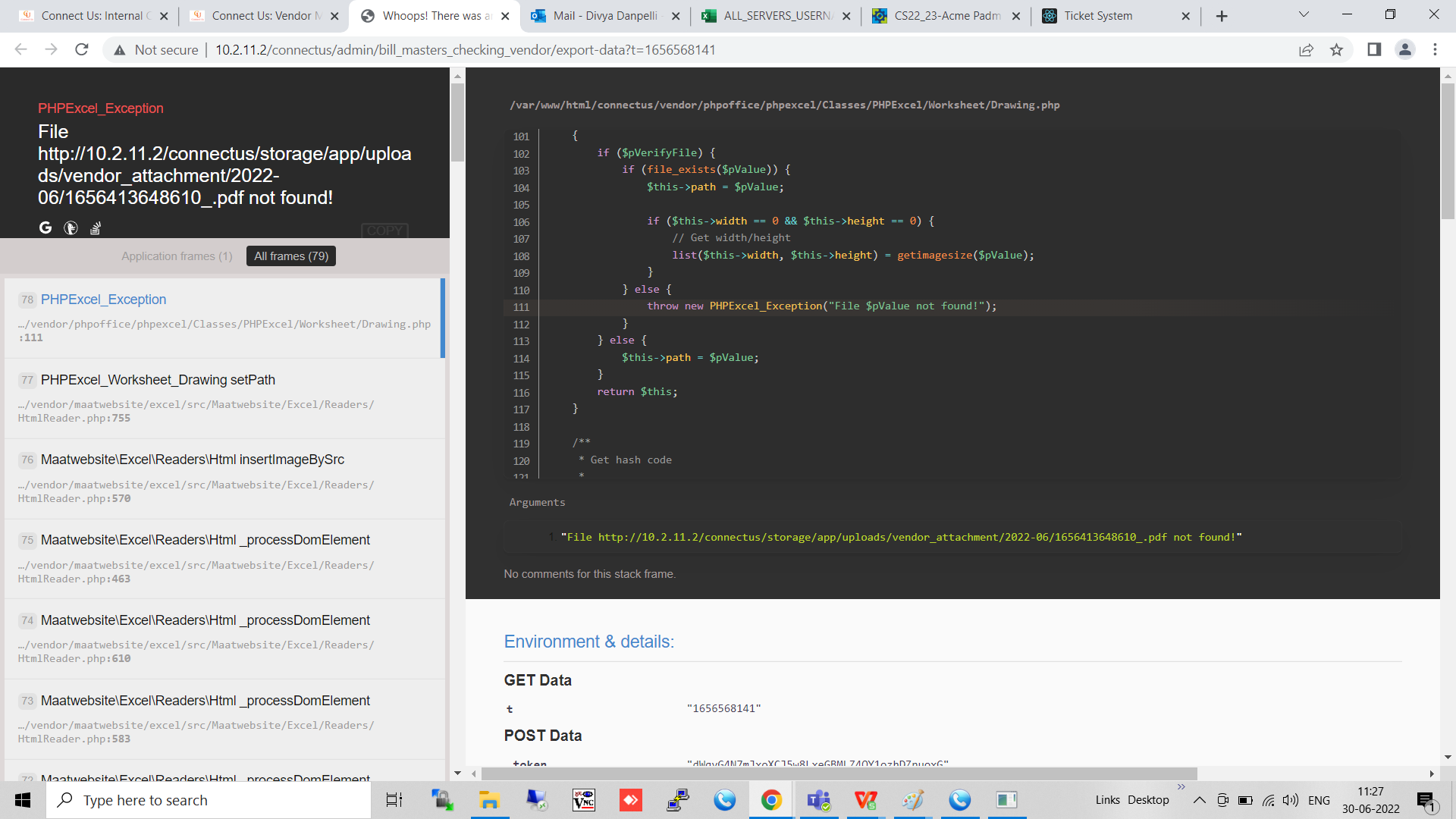Open the Chrome profile icon
Image resolution: width=1456 pixels, height=819 pixels.
coord(1405,50)
